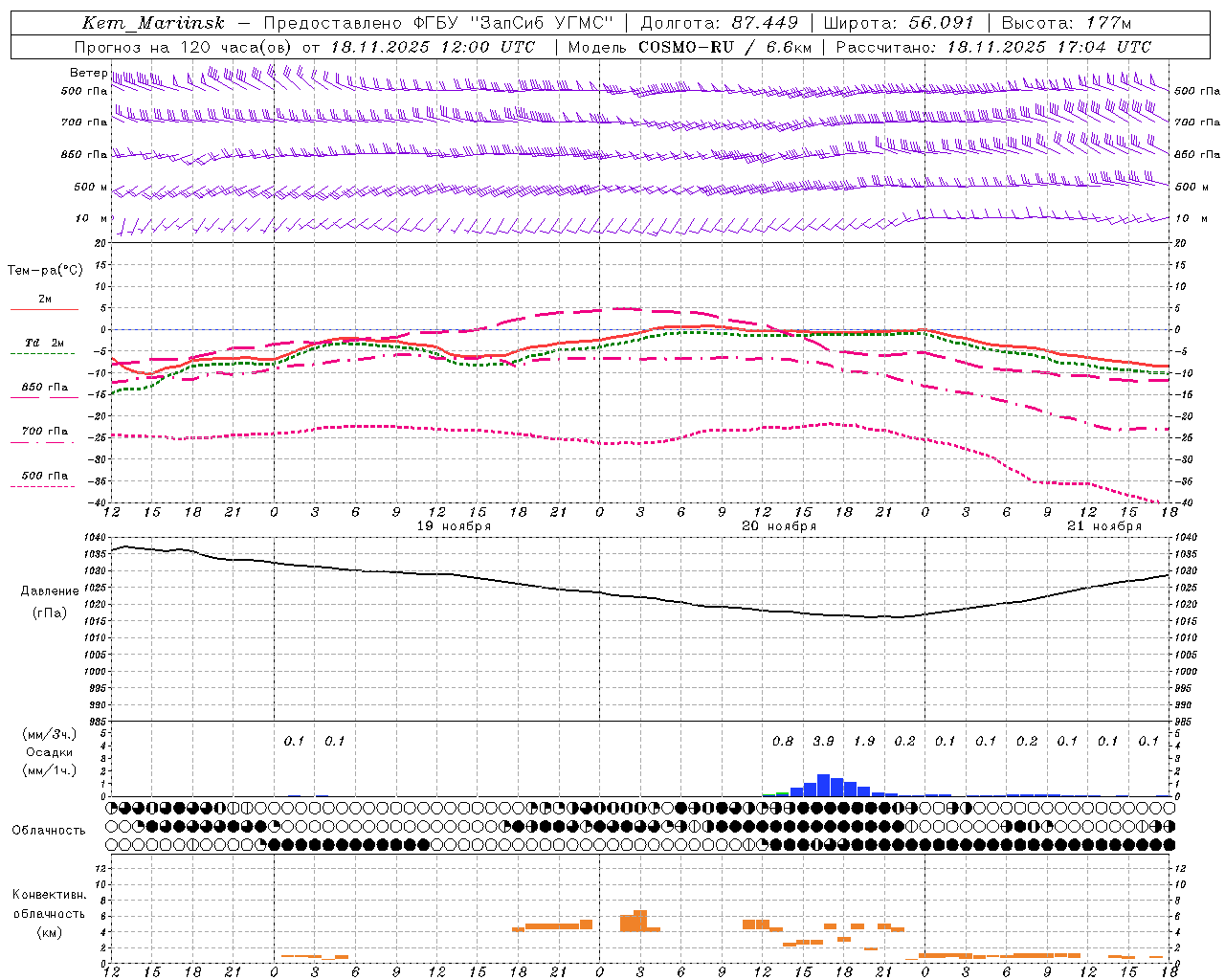Click the Облачность panel label
1225x980 pixels.
click(49, 830)
